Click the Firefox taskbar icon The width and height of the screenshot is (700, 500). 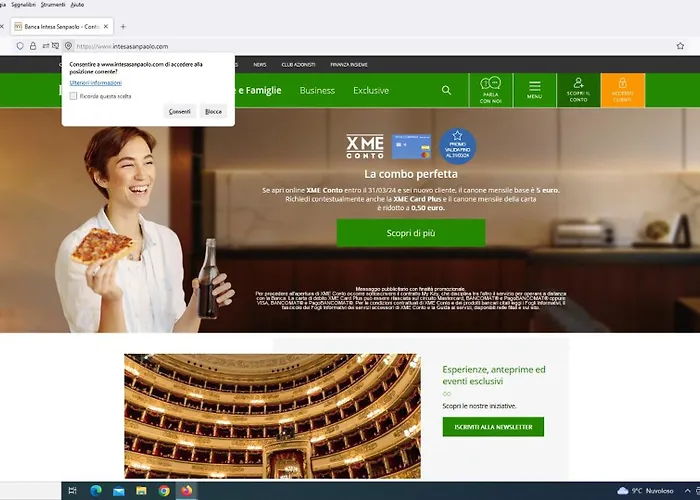tap(187, 491)
